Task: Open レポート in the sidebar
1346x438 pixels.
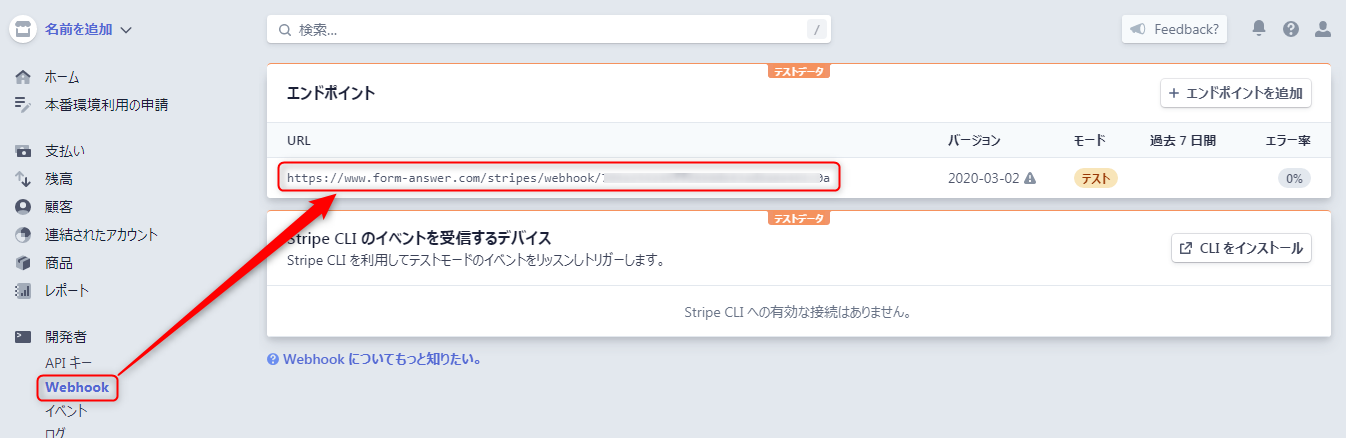Action: pyautogui.click(x=67, y=291)
